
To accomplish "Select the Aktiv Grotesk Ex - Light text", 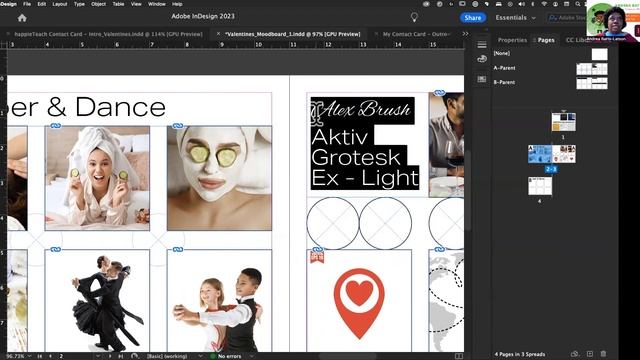I will coord(364,157).
